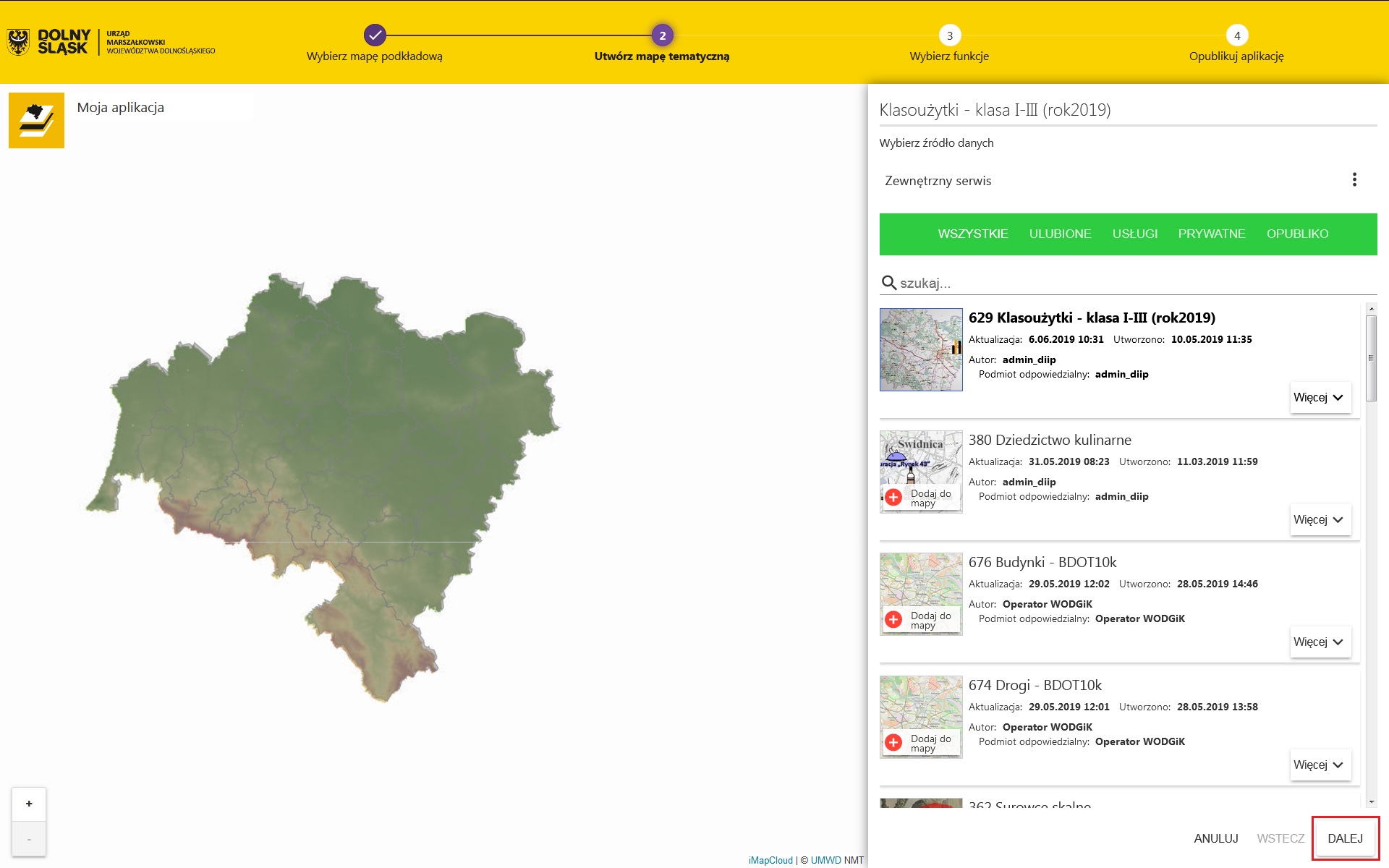This screenshot has width=1389, height=868.
Task: Select step 4 Opublikuj aplikację
Action: [1238, 33]
